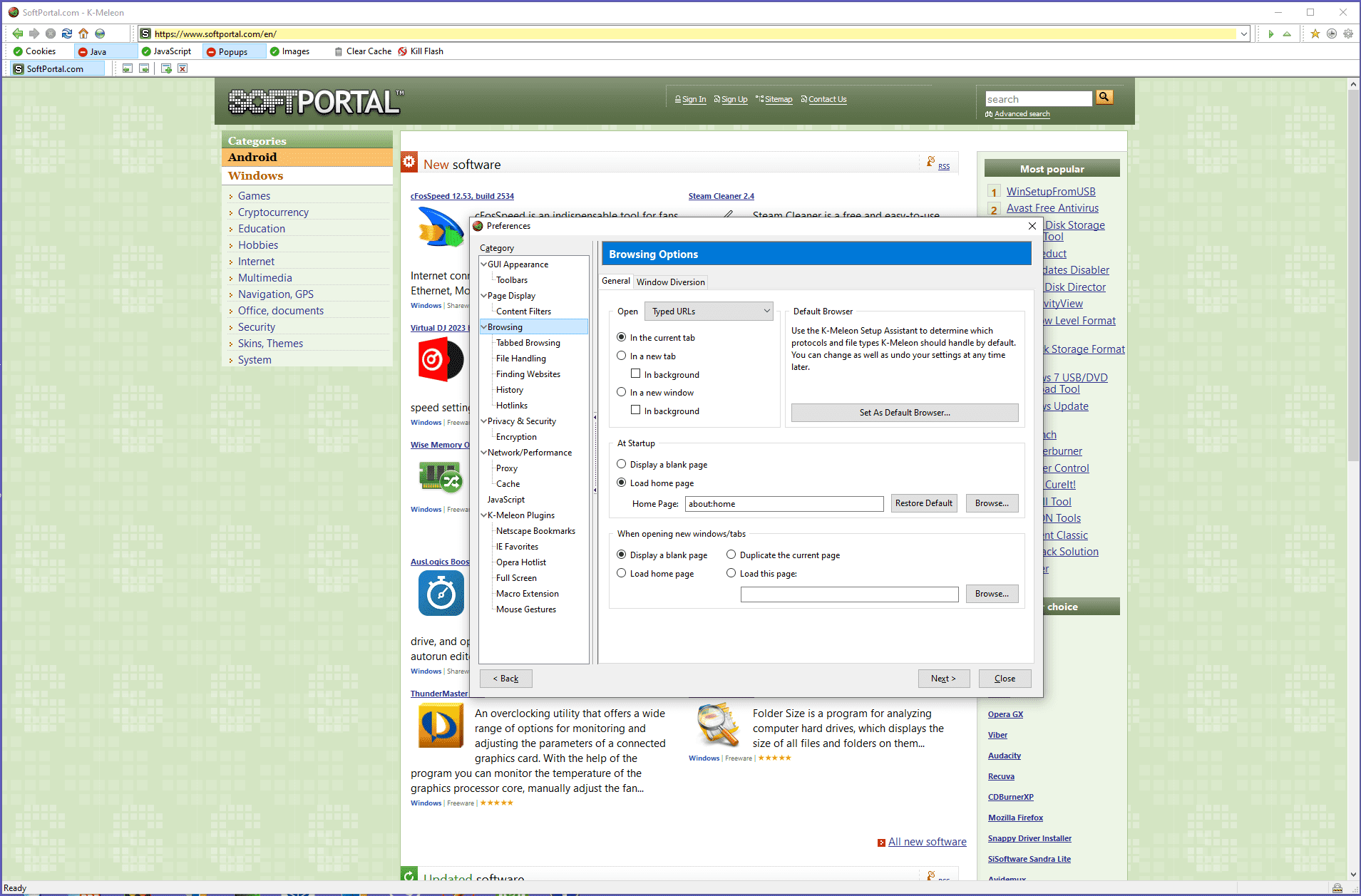Open the Proxy preferences category

pyautogui.click(x=507, y=468)
